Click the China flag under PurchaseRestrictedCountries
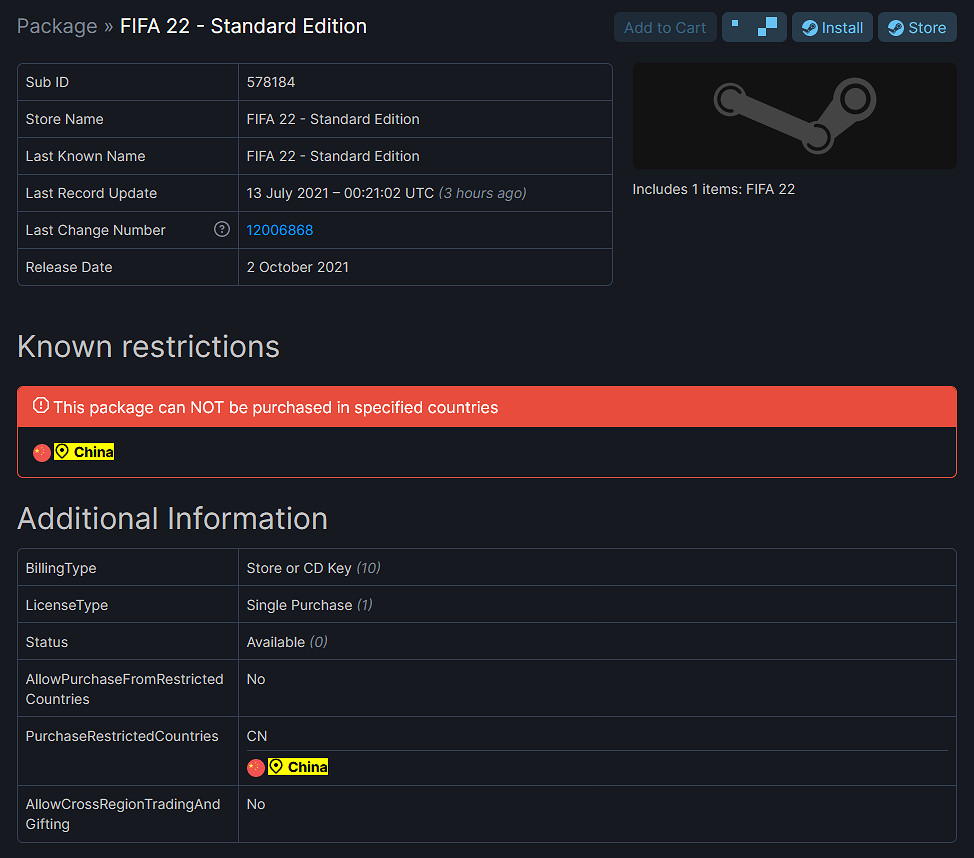 click(255, 767)
